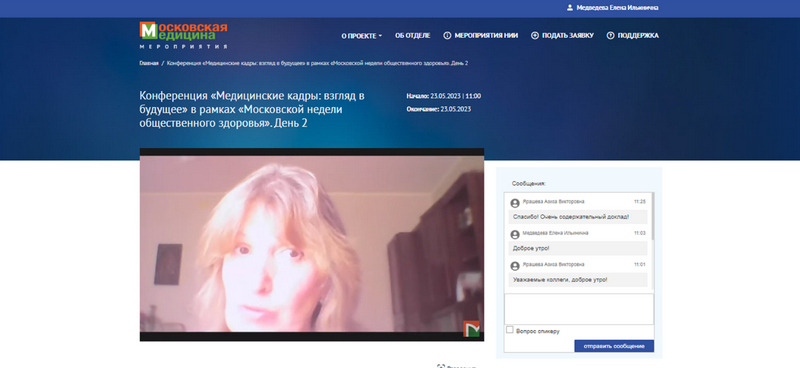
Task: Open the user profile icon beside Медведева
Action: (x=570, y=8)
